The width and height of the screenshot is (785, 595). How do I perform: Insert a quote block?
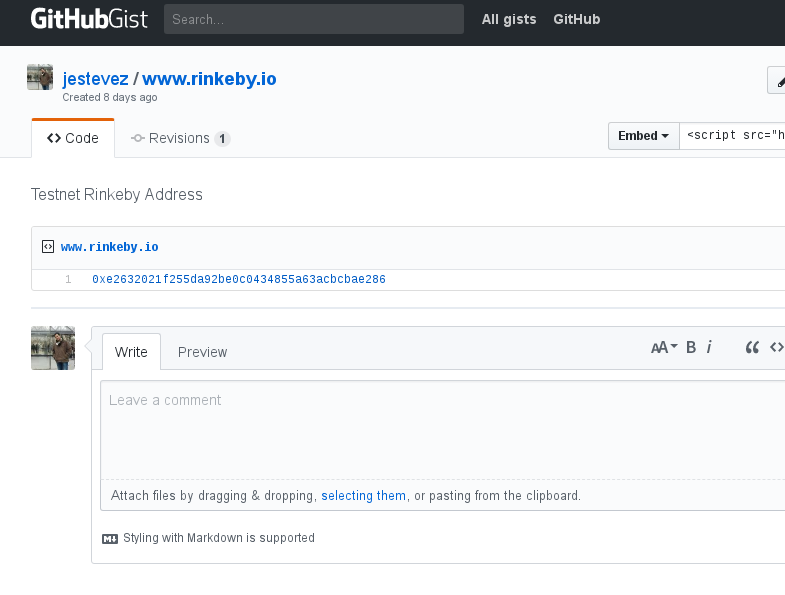click(x=752, y=348)
